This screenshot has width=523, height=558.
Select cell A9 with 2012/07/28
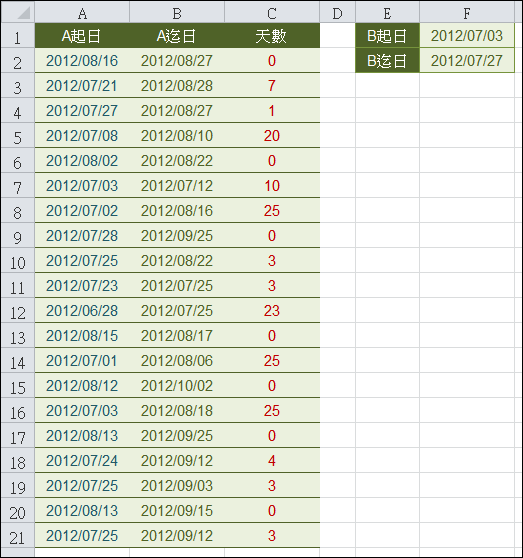(x=82, y=236)
